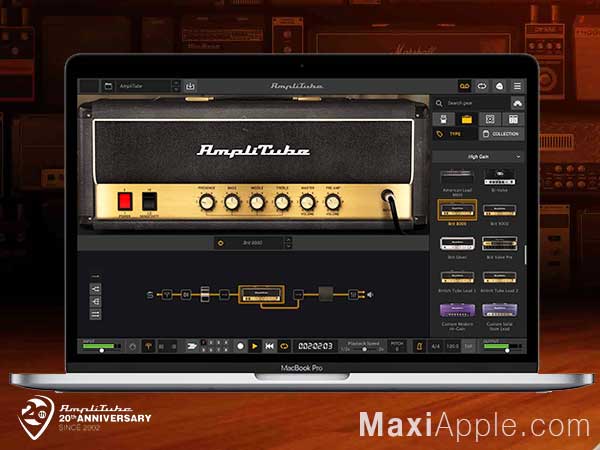Image resolution: width=600 pixels, height=450 pixels.
Task: Select the tuner block in signal chain
Action: (x=167, y=295)
